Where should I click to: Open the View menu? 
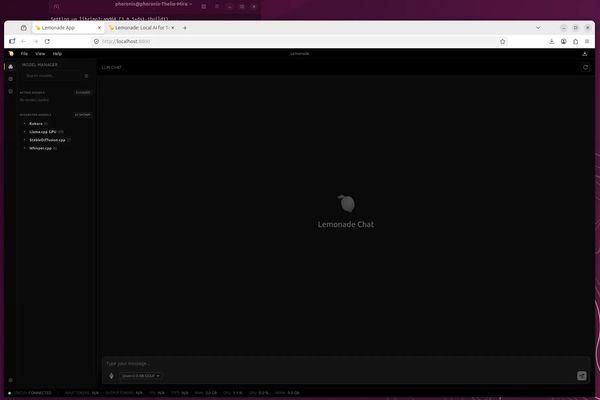tap(40, 54)
